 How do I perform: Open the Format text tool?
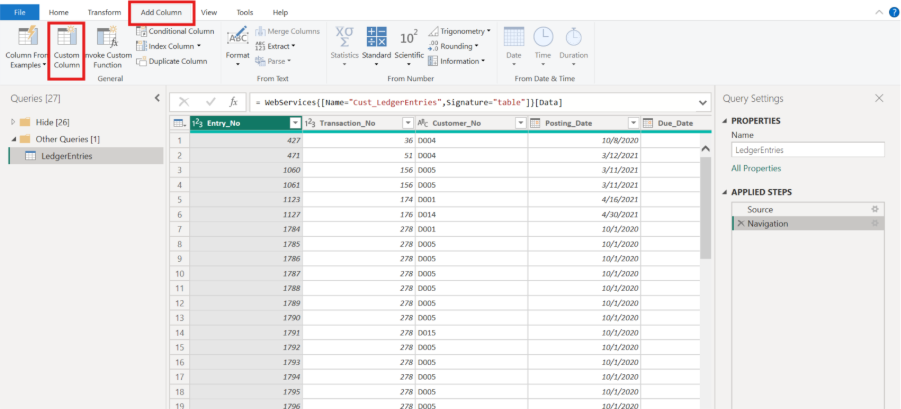pyautogui.click(x=237, y=44)
